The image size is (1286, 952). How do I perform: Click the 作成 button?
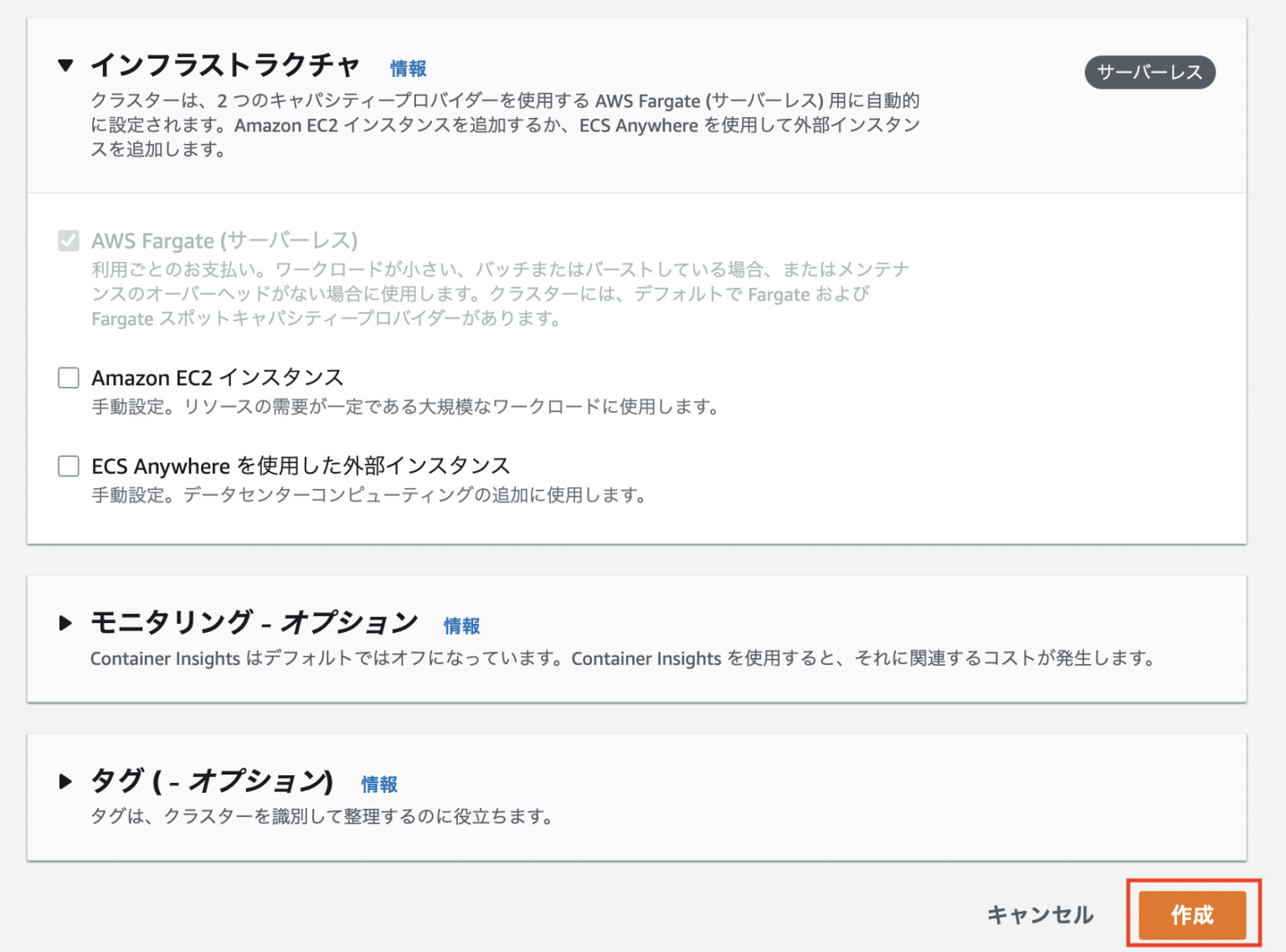(1192, 915)
